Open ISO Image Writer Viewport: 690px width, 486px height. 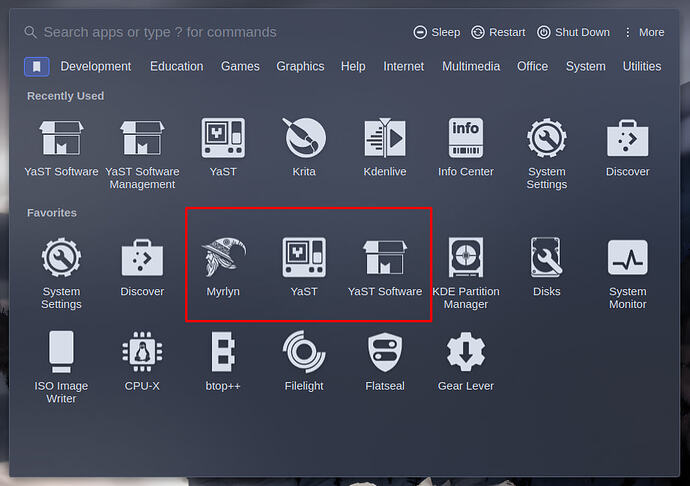tap(61, 368)
